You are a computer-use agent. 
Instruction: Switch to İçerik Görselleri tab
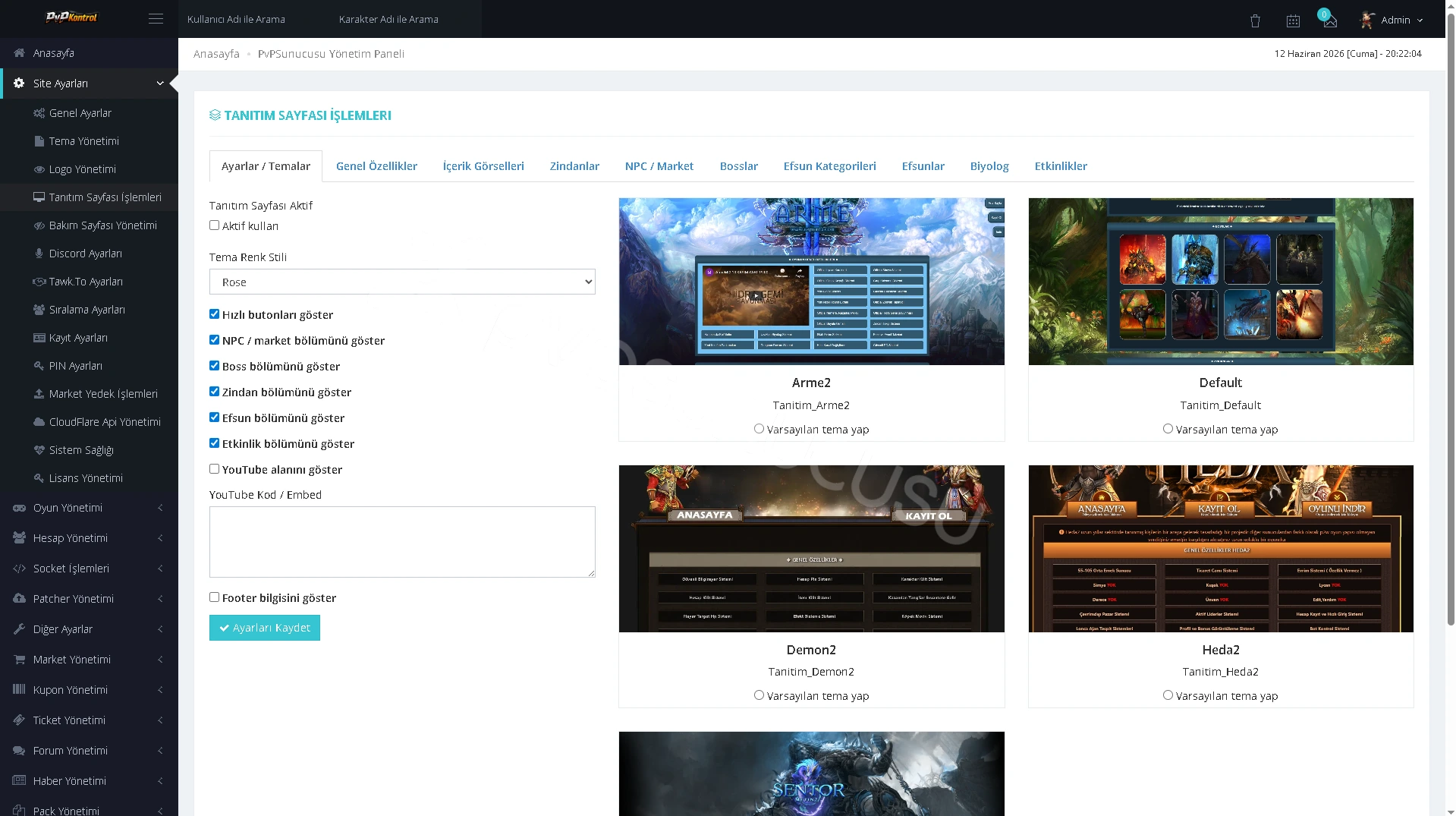click(x=483, y=166)
